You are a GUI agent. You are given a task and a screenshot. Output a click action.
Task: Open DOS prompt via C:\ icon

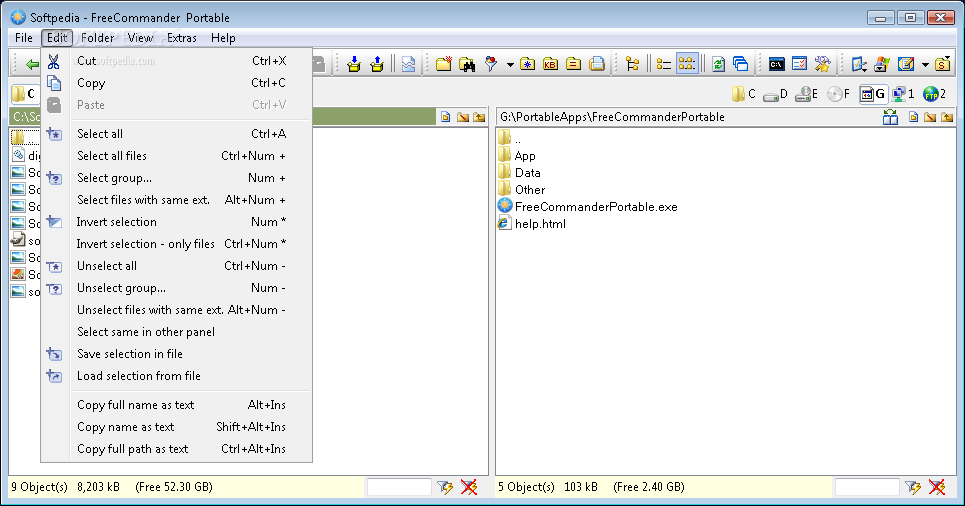pos(777,63)
